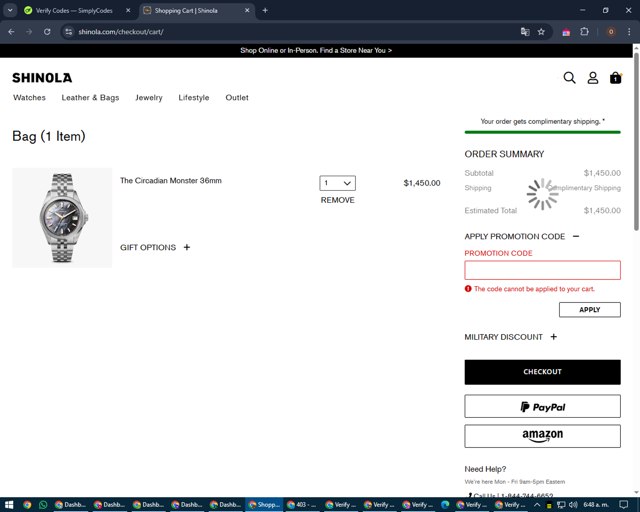
Task: Open the shopping bag icon
Action: click(616, 78)
